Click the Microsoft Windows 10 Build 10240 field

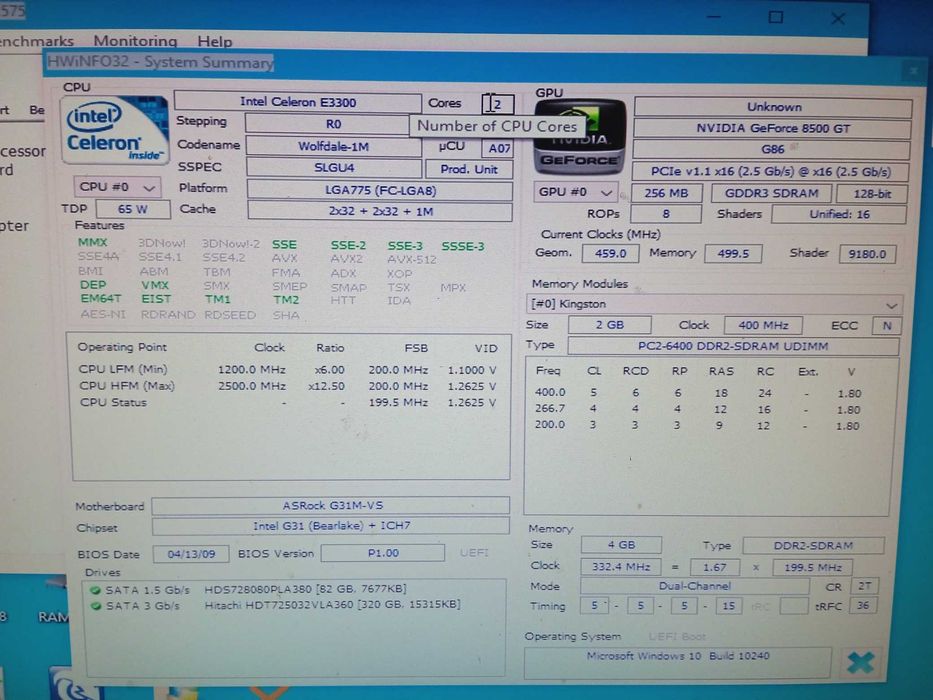point(677,662)
